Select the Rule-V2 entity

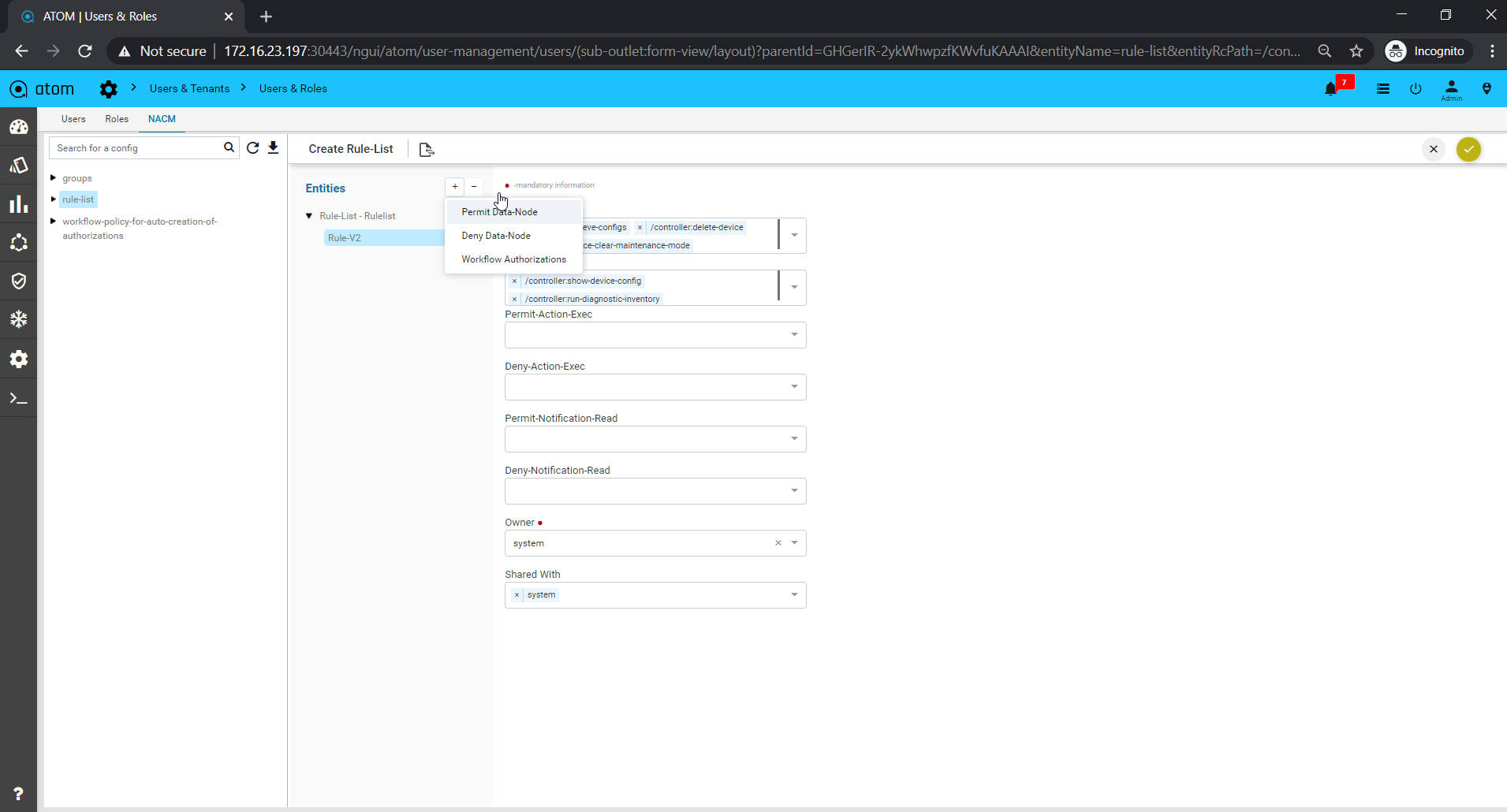click(x=384, y=238)
